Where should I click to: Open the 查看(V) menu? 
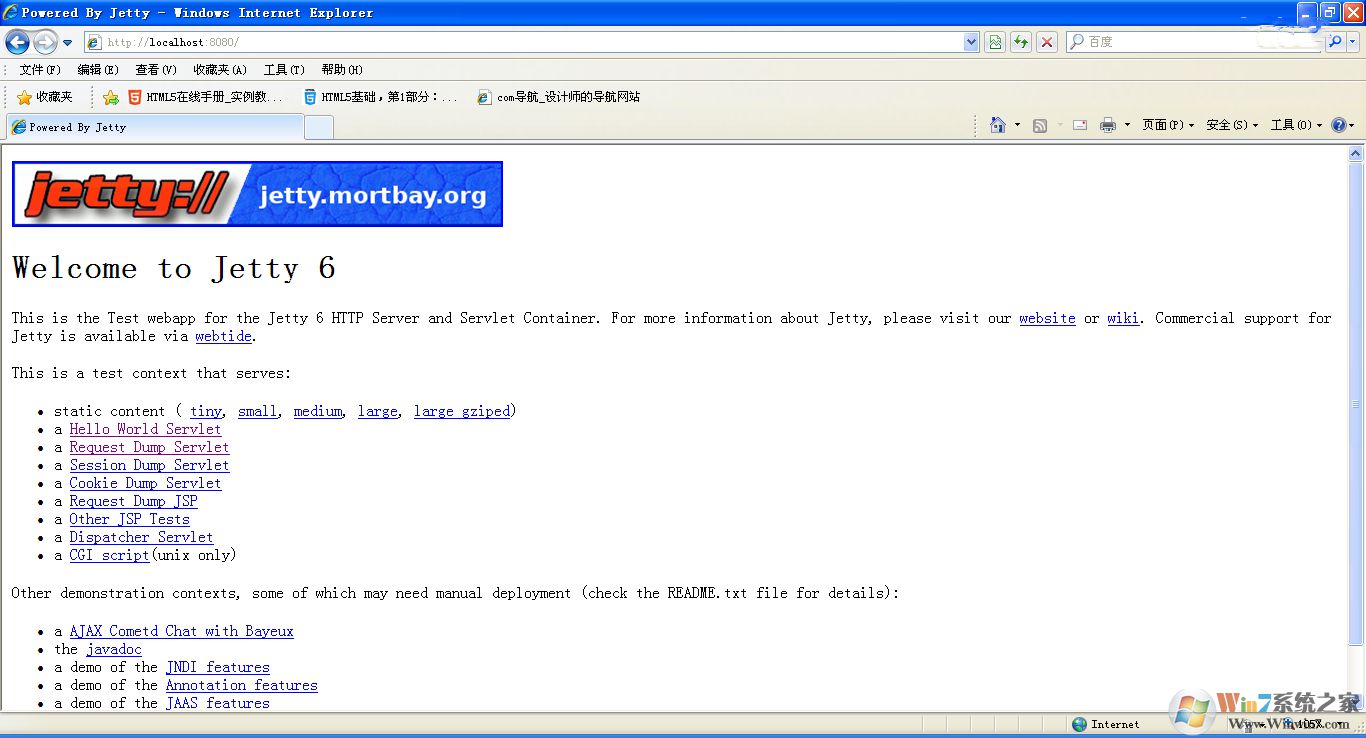click(x=156, y=70)
